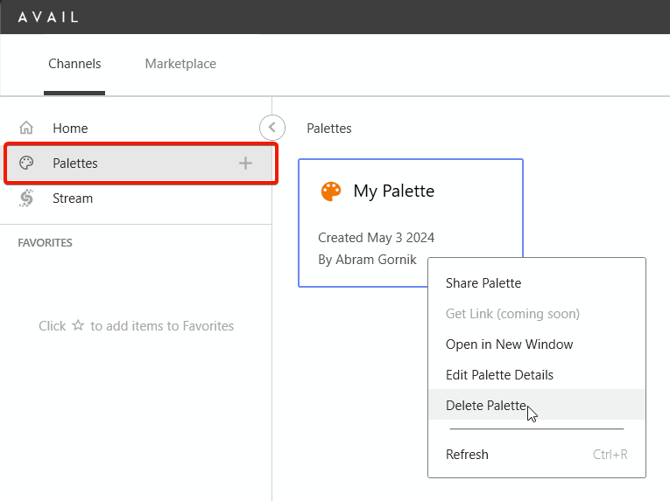
Task: Click Refresh in the context menu
Action: (x=467, y=454)
